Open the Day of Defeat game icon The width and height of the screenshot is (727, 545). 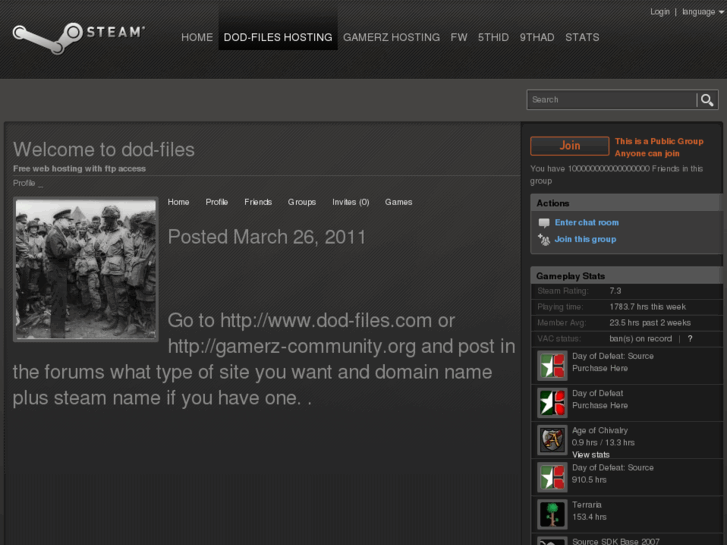[x=552, y=403]
